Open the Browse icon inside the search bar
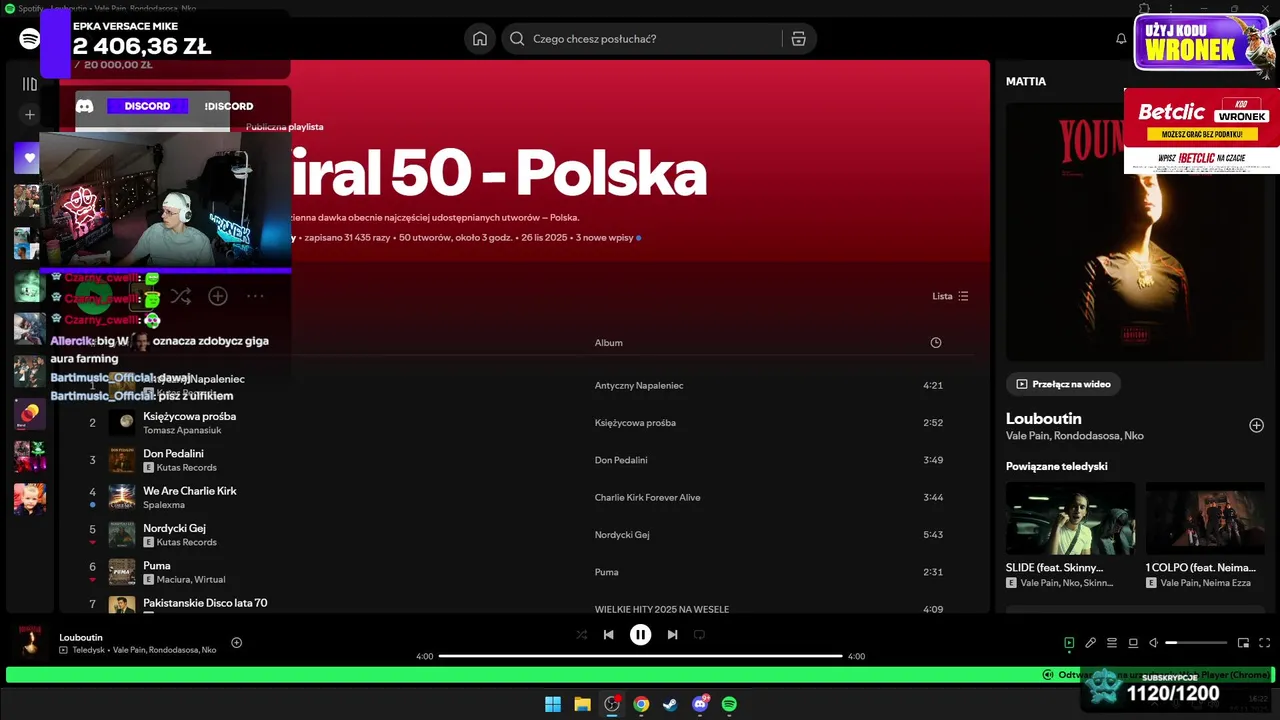The height and width of the screenshot is (720, 1280). pyautogui.click(x=798, y=39)
